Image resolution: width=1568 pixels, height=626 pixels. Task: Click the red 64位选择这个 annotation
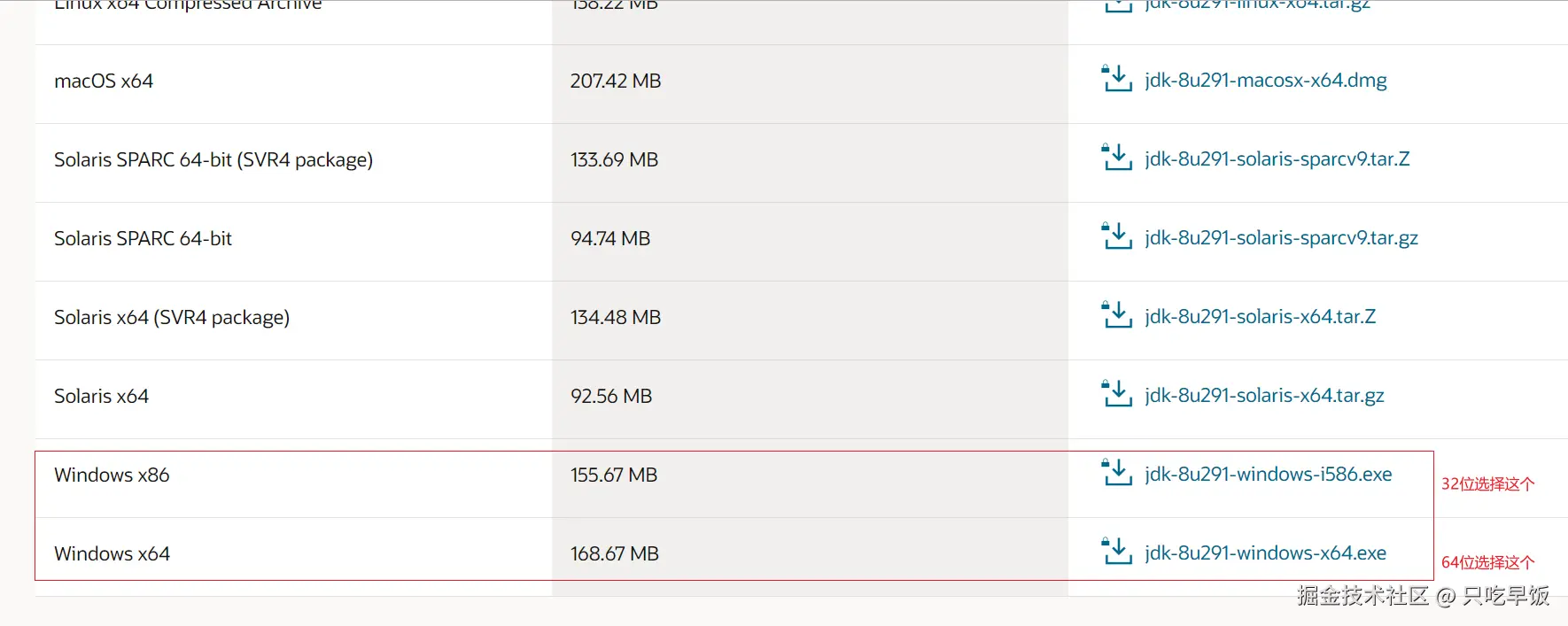click(x=1487, y=563)
